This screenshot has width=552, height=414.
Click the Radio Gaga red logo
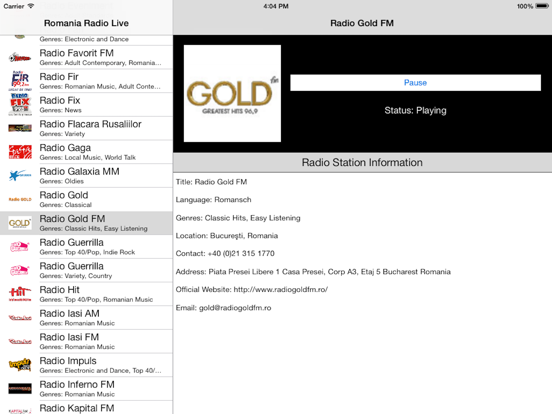click(20, 152)
